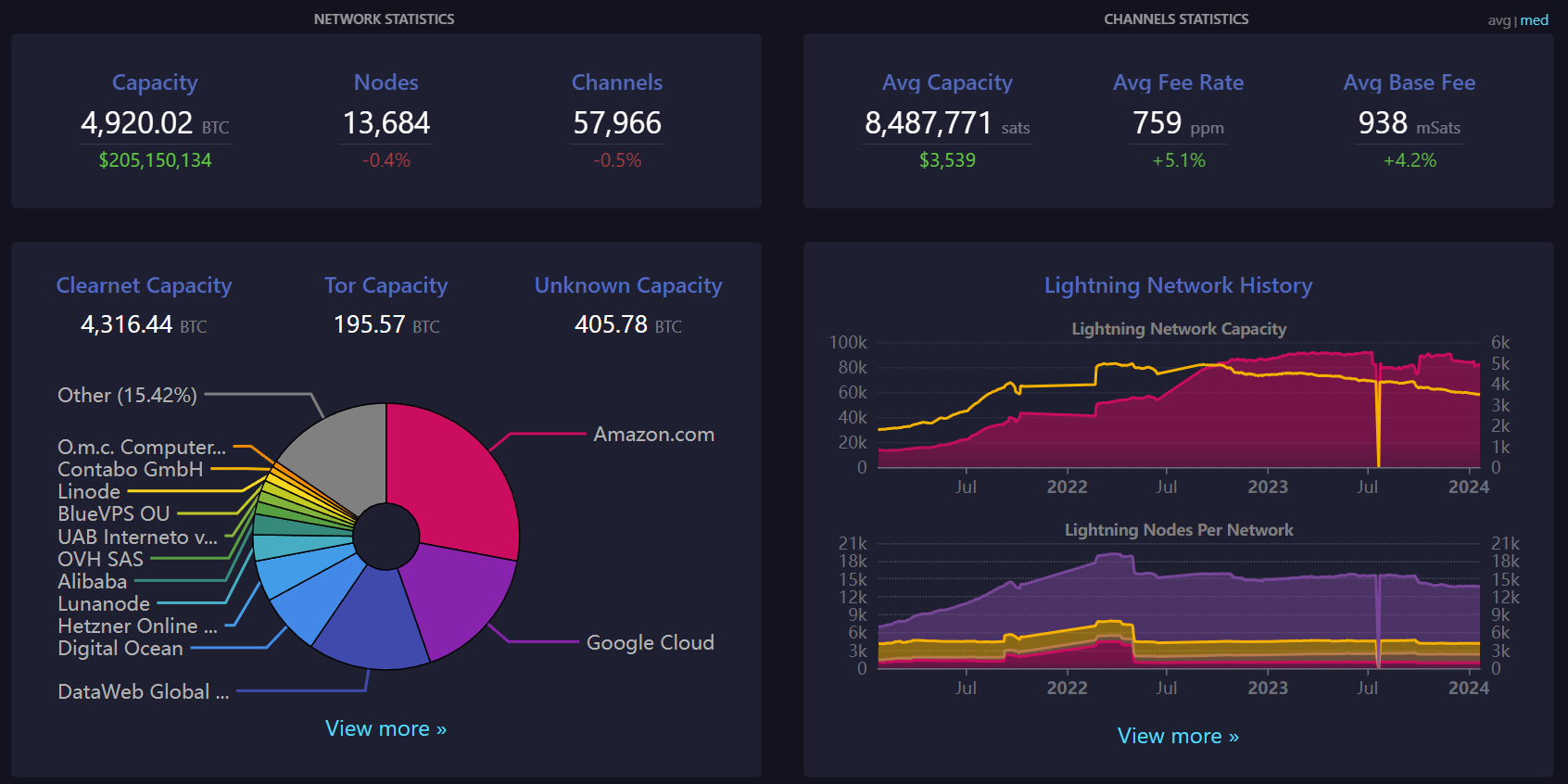The image size is (1568, 784).
Task: Click the +5.1% fee rate change
Action: pos(1179,160)
